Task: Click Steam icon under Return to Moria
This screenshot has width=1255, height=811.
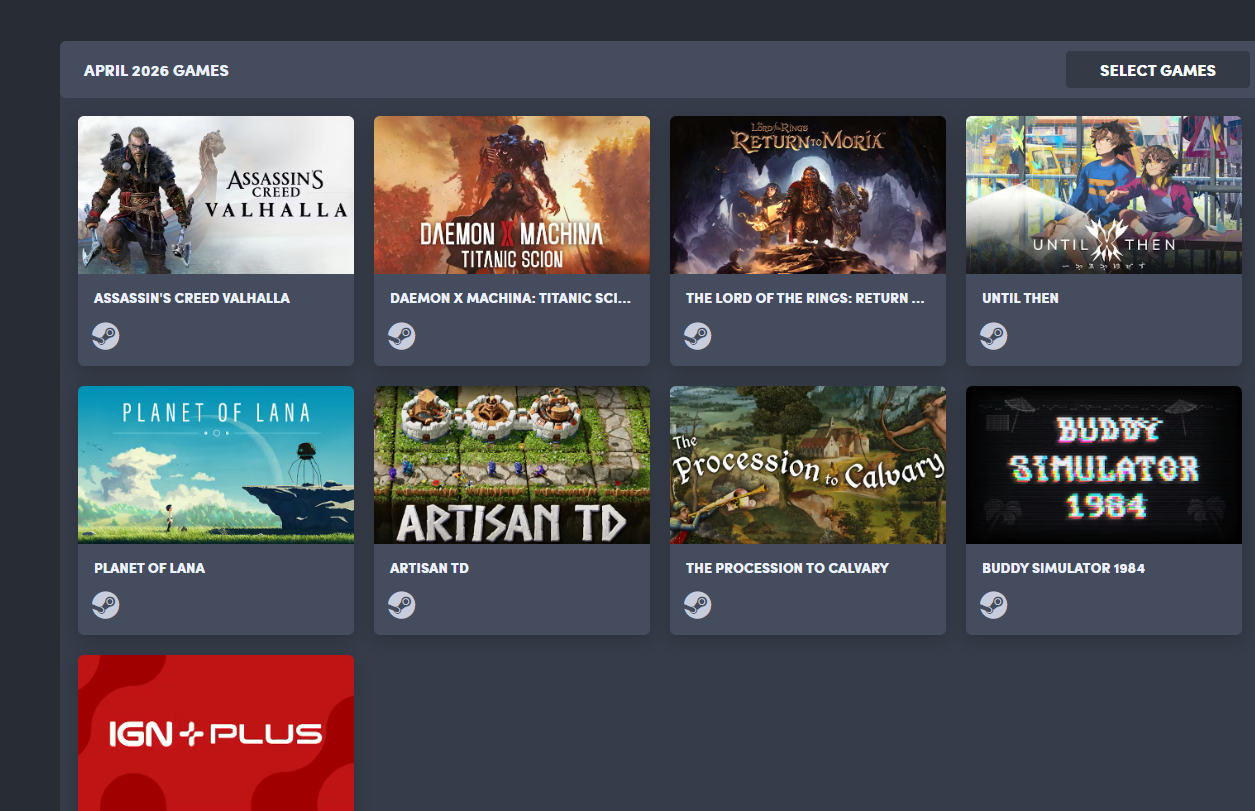Action: (x=698, y=336)
